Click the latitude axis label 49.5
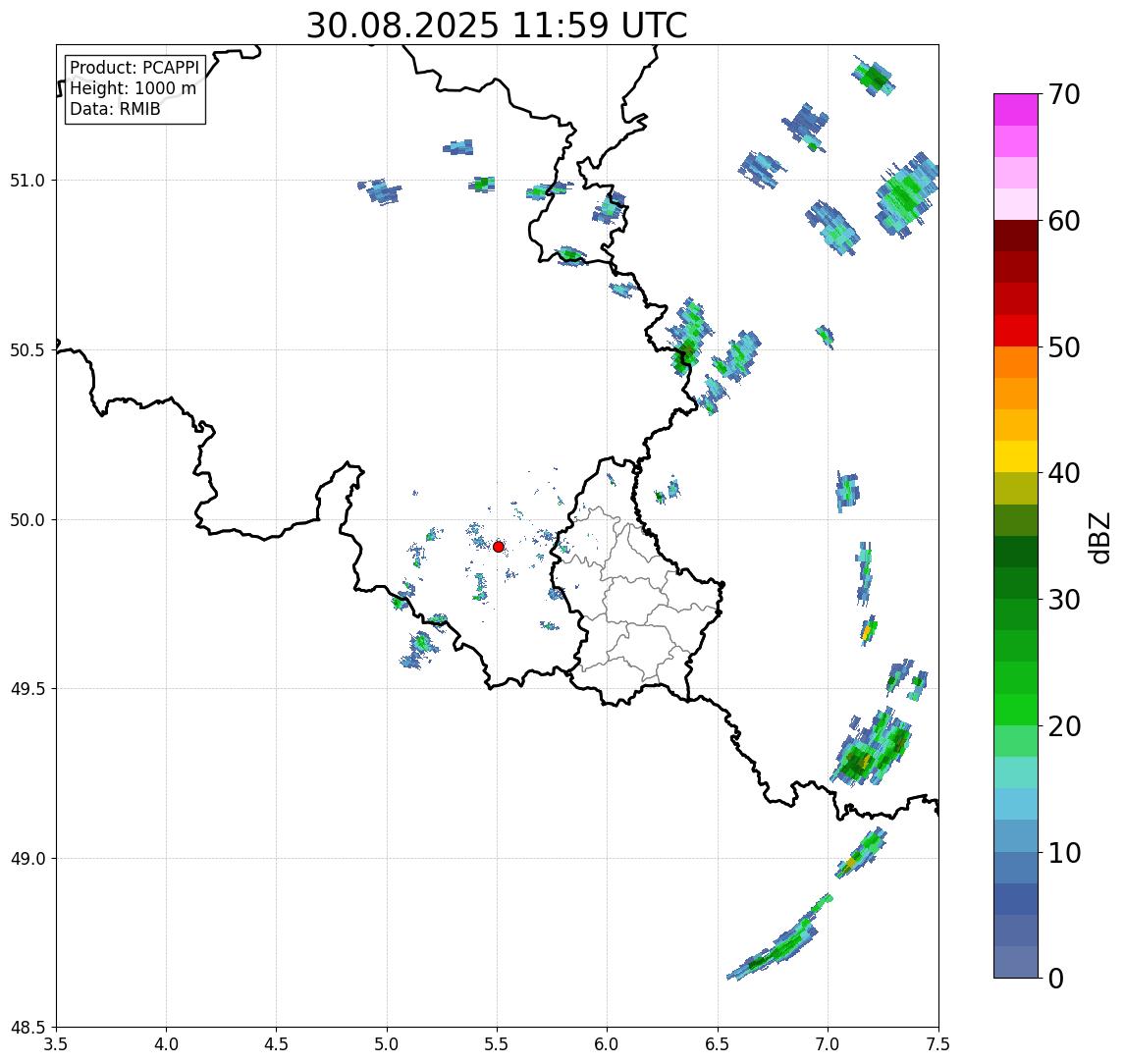Image resolution: width=1124 pixels, height=1064 pixels. (x=27, y=688)
